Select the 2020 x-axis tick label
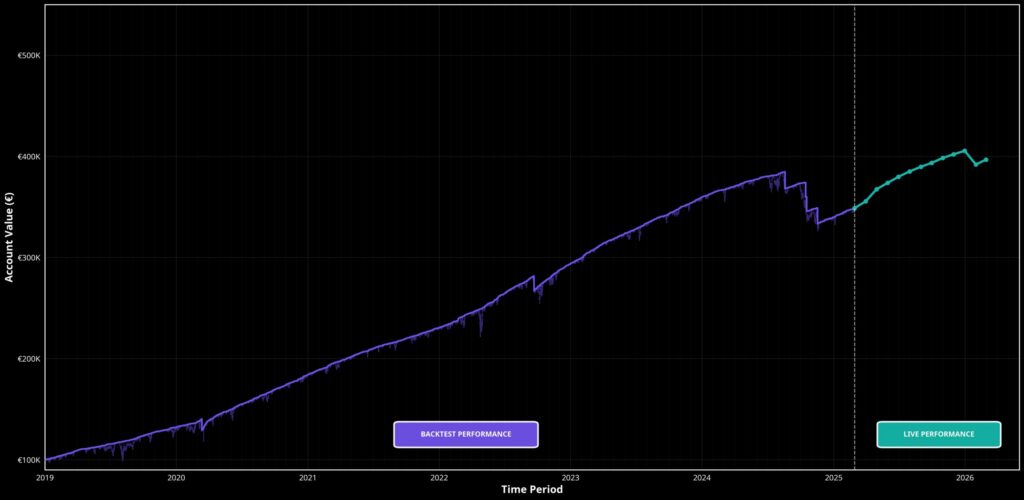Screen dimensions: 1024x500 click(176, 478)
